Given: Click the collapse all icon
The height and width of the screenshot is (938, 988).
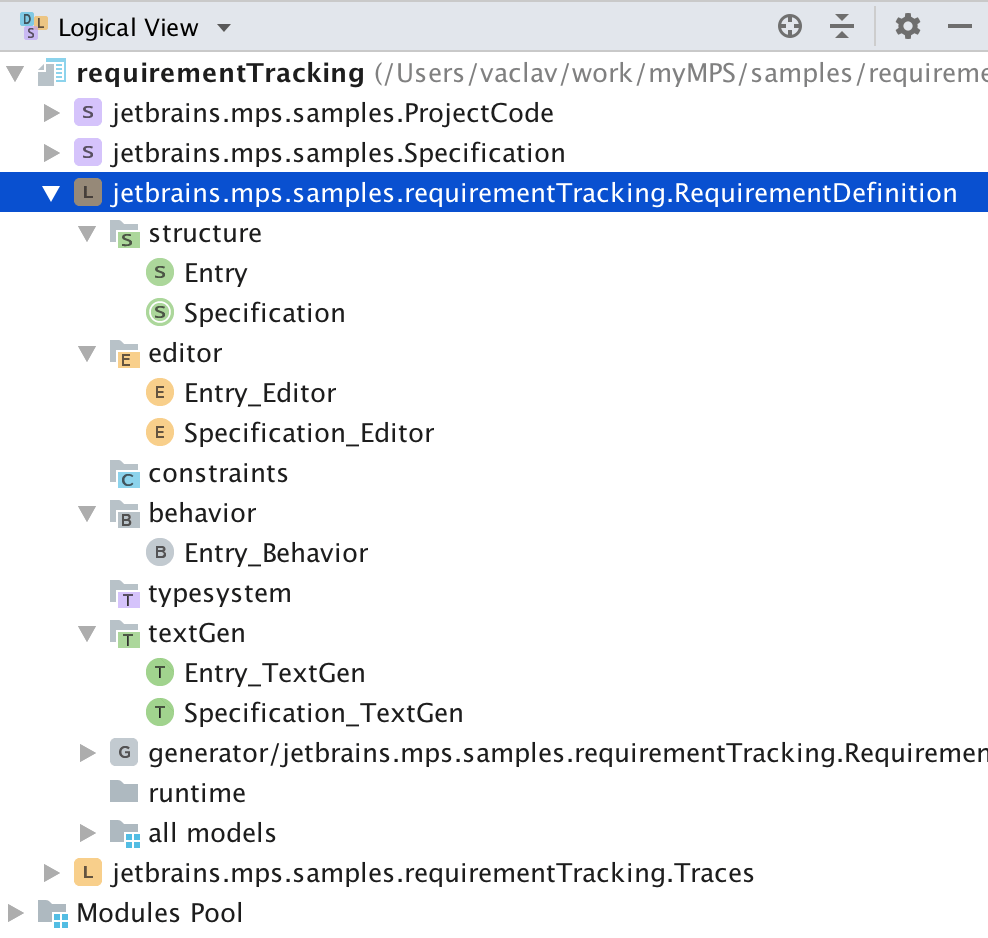Looking at the screenshot, I should [842, 27].
